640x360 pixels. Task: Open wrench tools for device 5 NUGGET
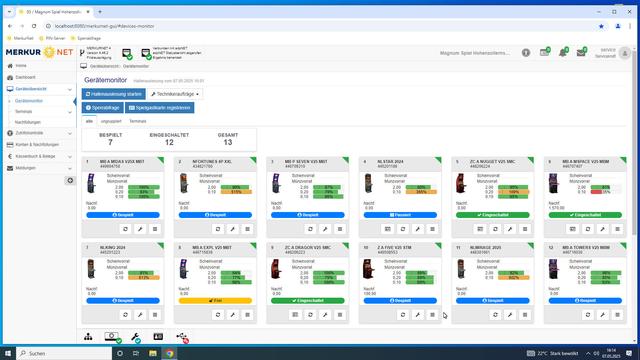pyautogui.click(x=510, y=229)
